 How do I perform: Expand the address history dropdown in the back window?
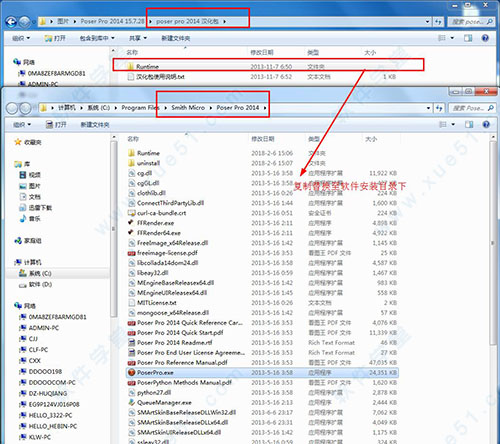(x=427, y=22)
